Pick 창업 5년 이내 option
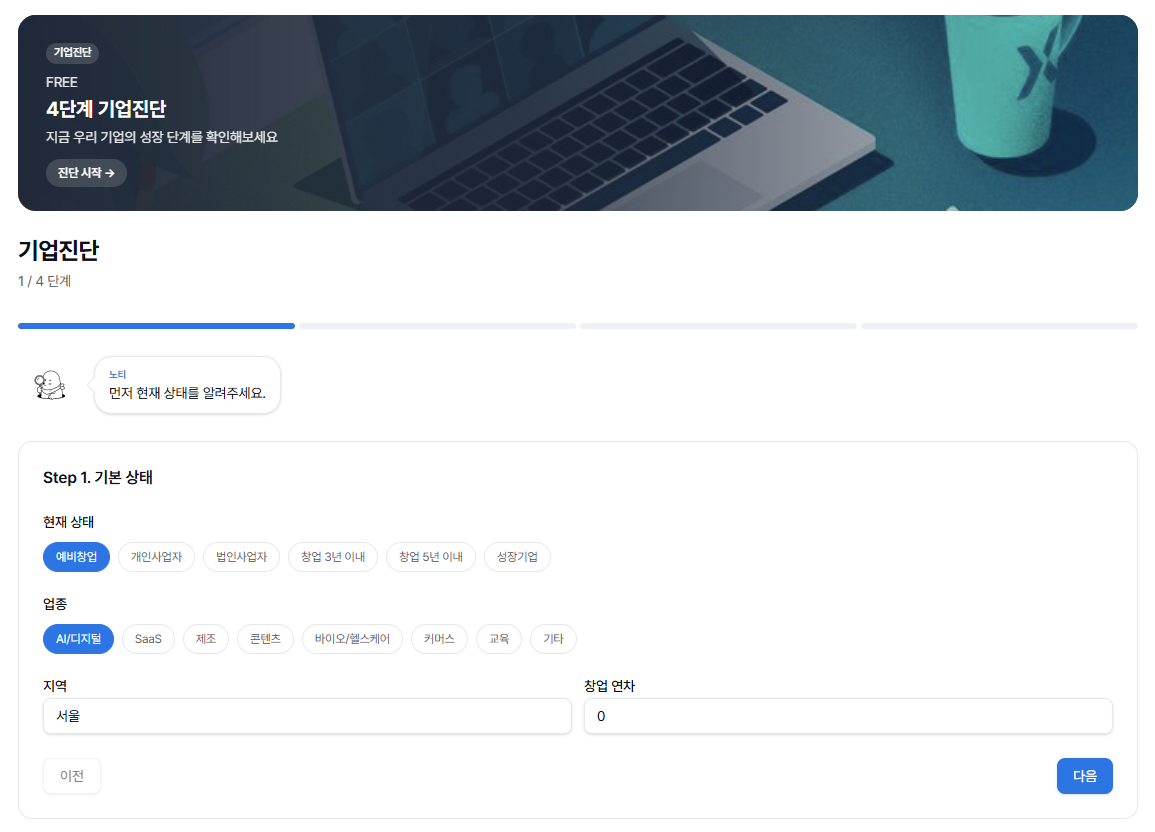The height and width of the screenshot is (832, 1155). click(x=431, y=557)
